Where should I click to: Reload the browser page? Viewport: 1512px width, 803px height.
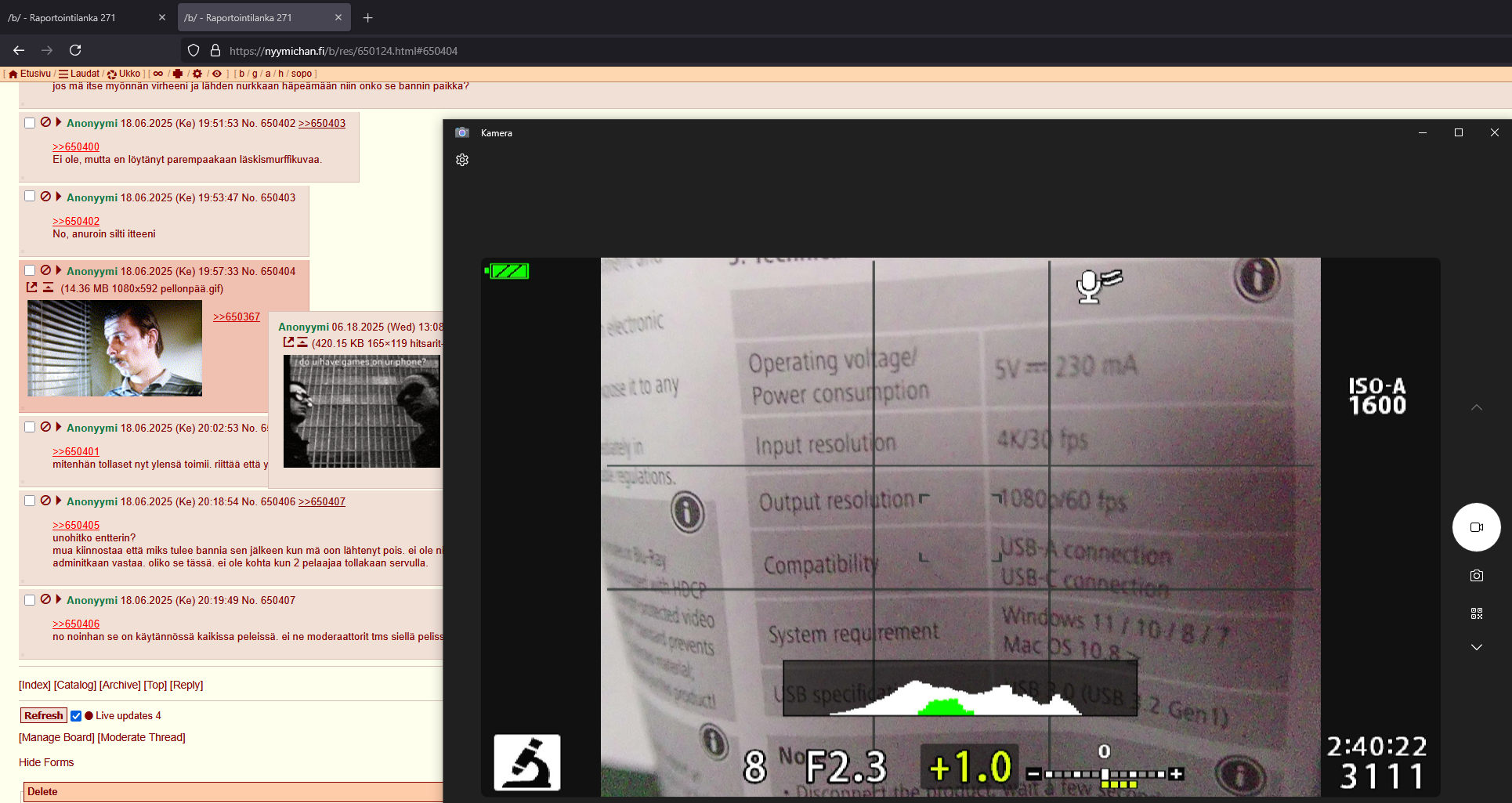click(75, 50)
